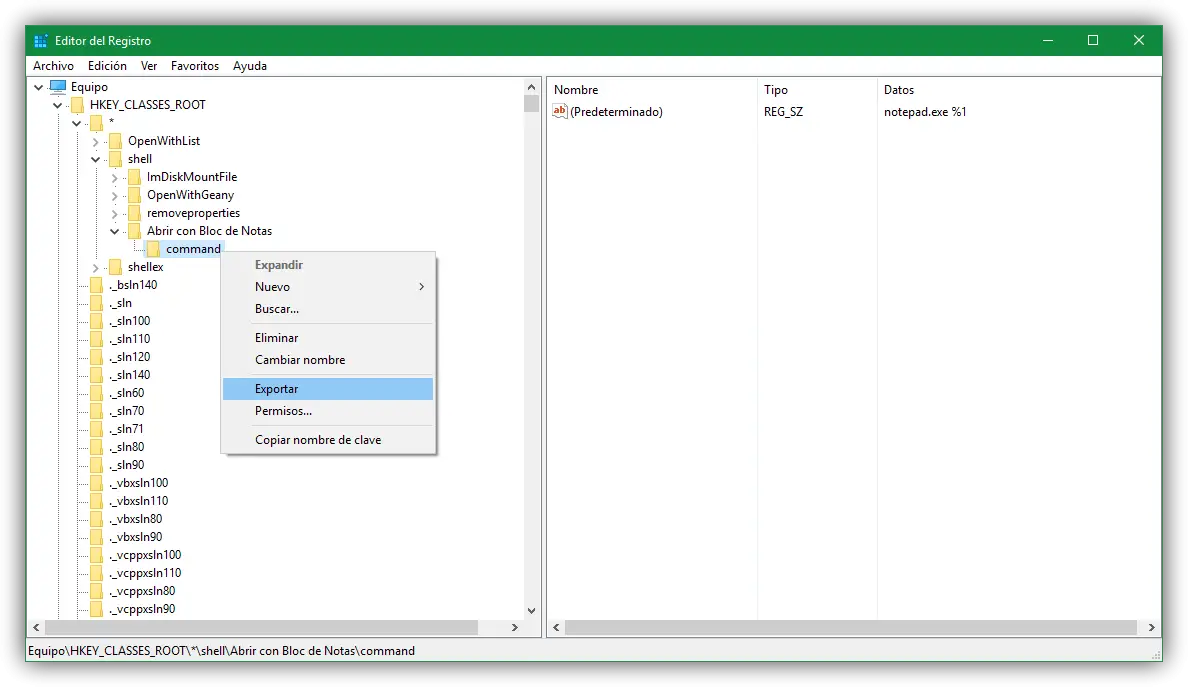The width and height of the screenshot is (1188, 687).
Task: Collapse the HKEY_CLASSES_ROOT node
Action: pyautogui.click(x=58, y=105)
